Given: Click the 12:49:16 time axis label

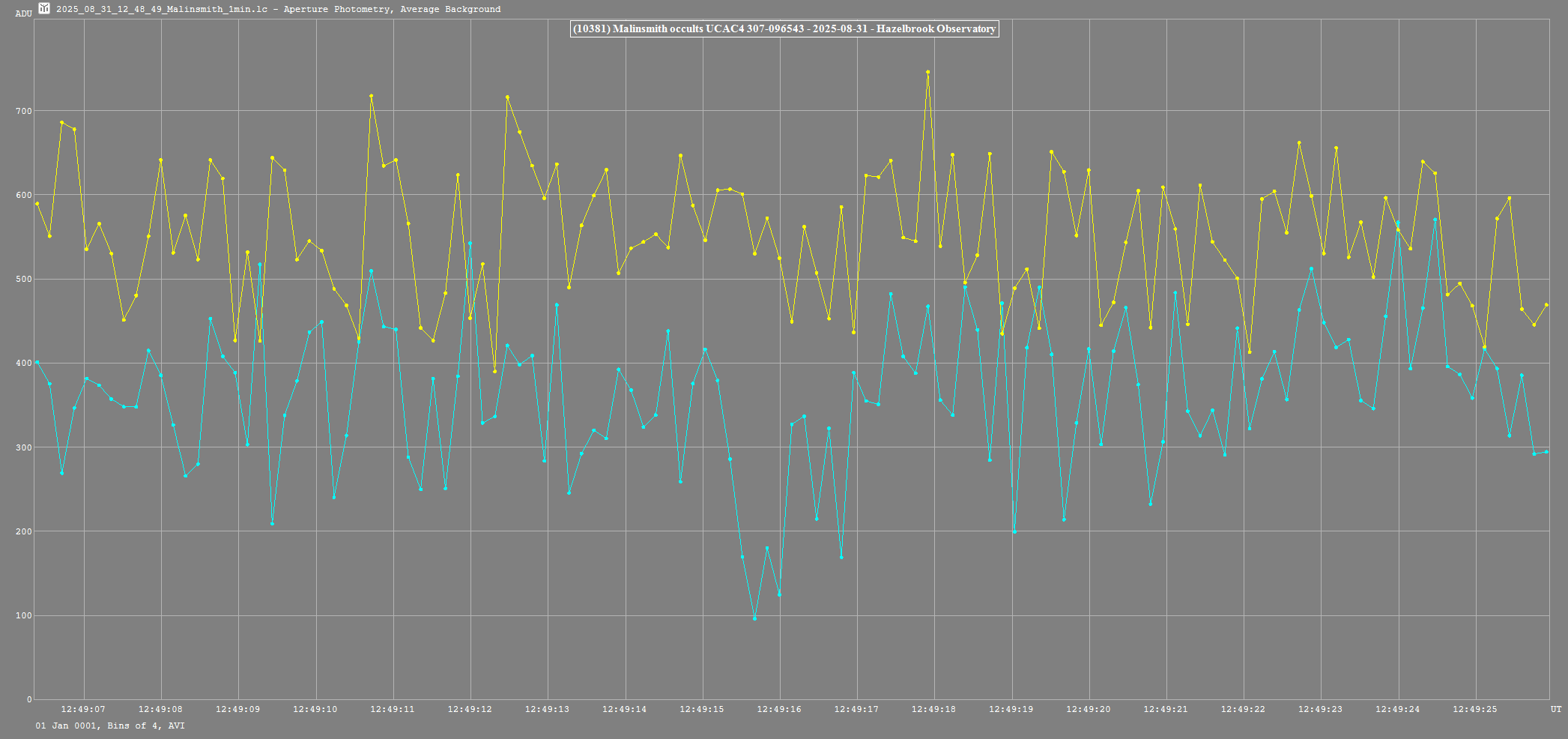Looking at the screenshot, I should point(779,709).
